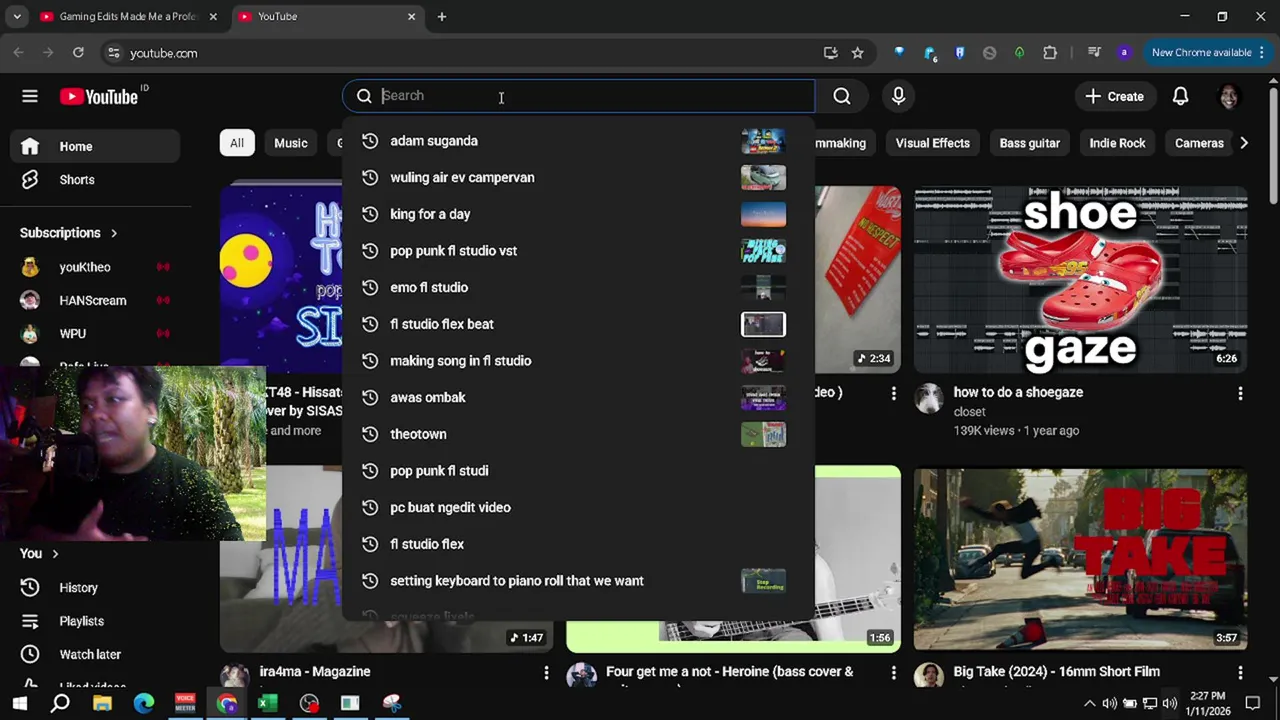
Task: Start voice search with microphone icon
Action: (x=898, y=96)
